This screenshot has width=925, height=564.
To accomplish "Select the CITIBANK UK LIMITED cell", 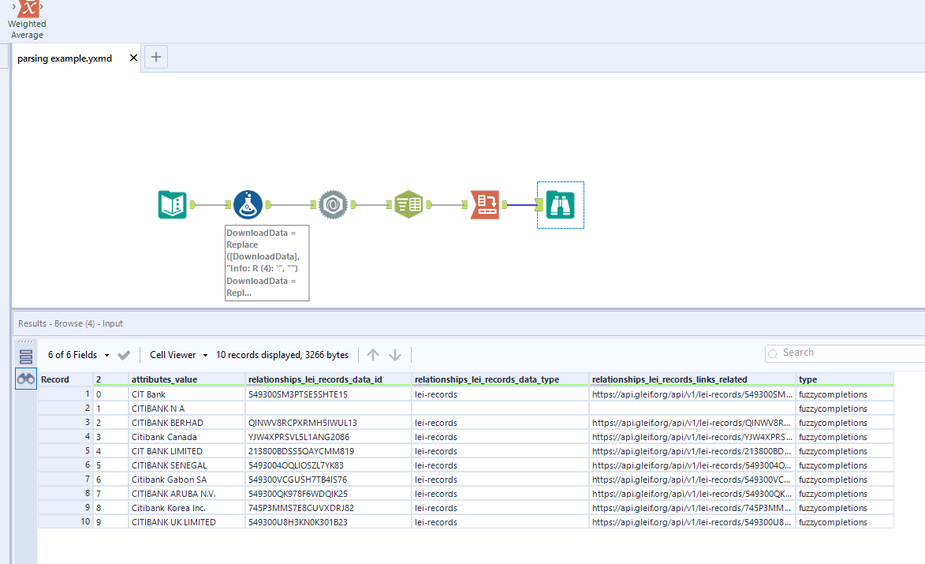I will pos(186,522).
